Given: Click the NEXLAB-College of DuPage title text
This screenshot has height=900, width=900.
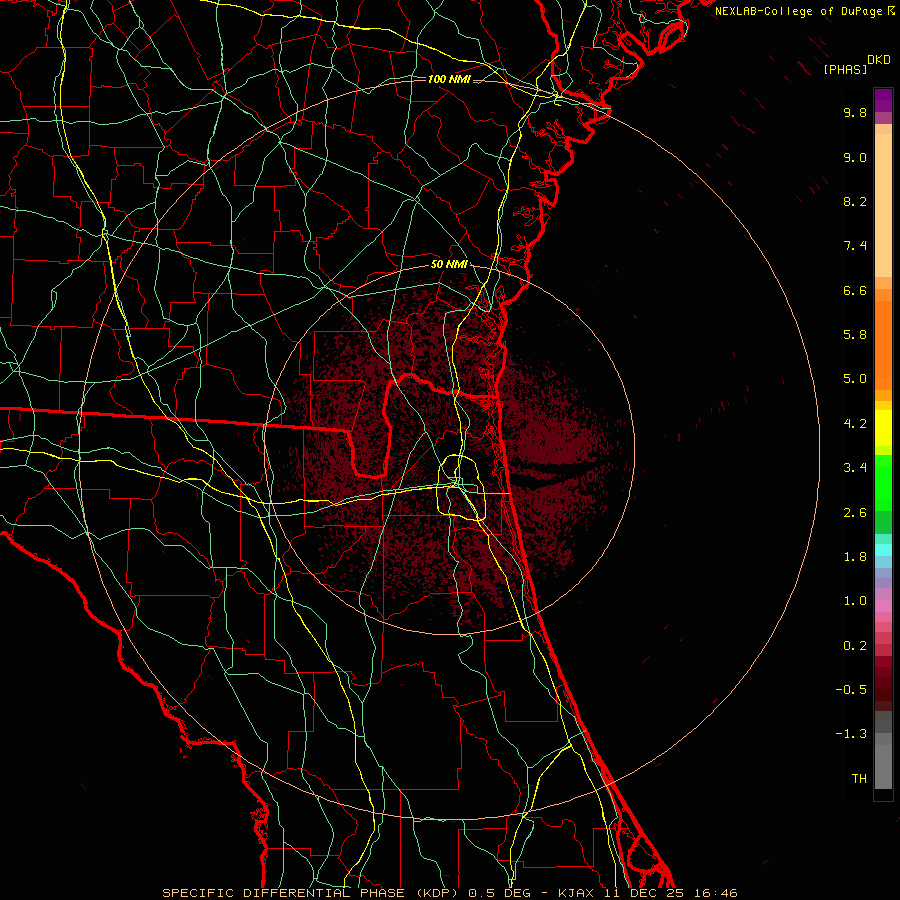Looking at the screenshot, I should point(798,11).
